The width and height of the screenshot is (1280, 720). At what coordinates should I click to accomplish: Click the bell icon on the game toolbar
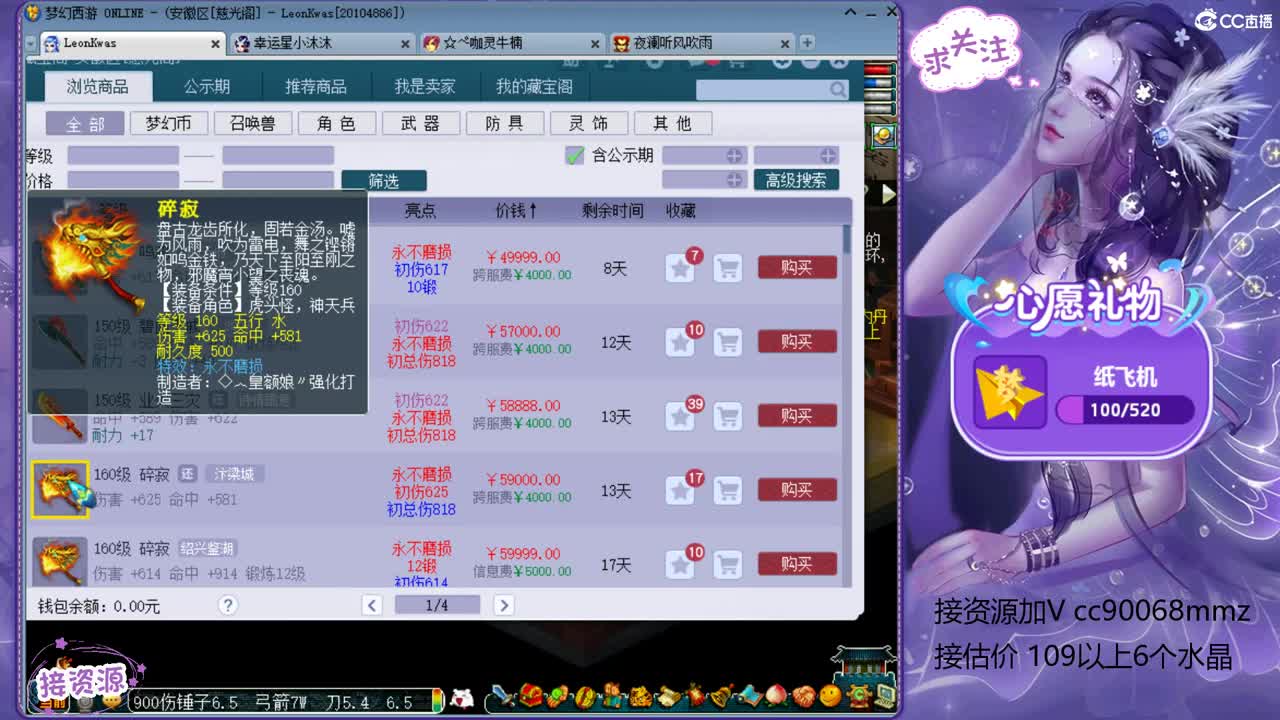pyautogui.click(x=719, y=697)
